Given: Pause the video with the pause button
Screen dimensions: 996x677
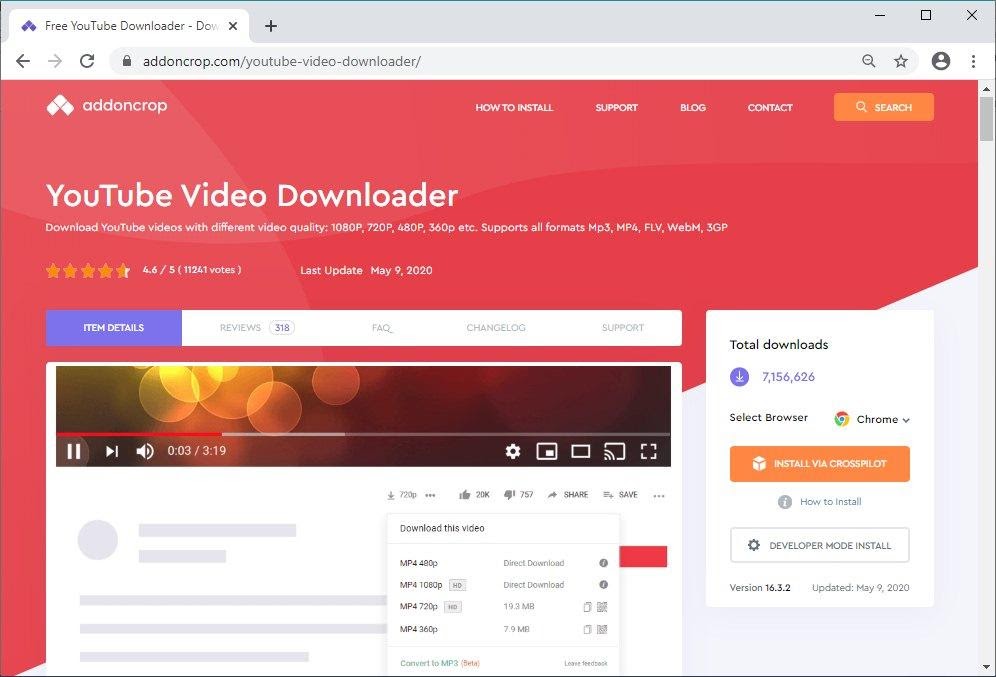Looking at the screenshot, I should pyautogui.click(x=74, y=451).
